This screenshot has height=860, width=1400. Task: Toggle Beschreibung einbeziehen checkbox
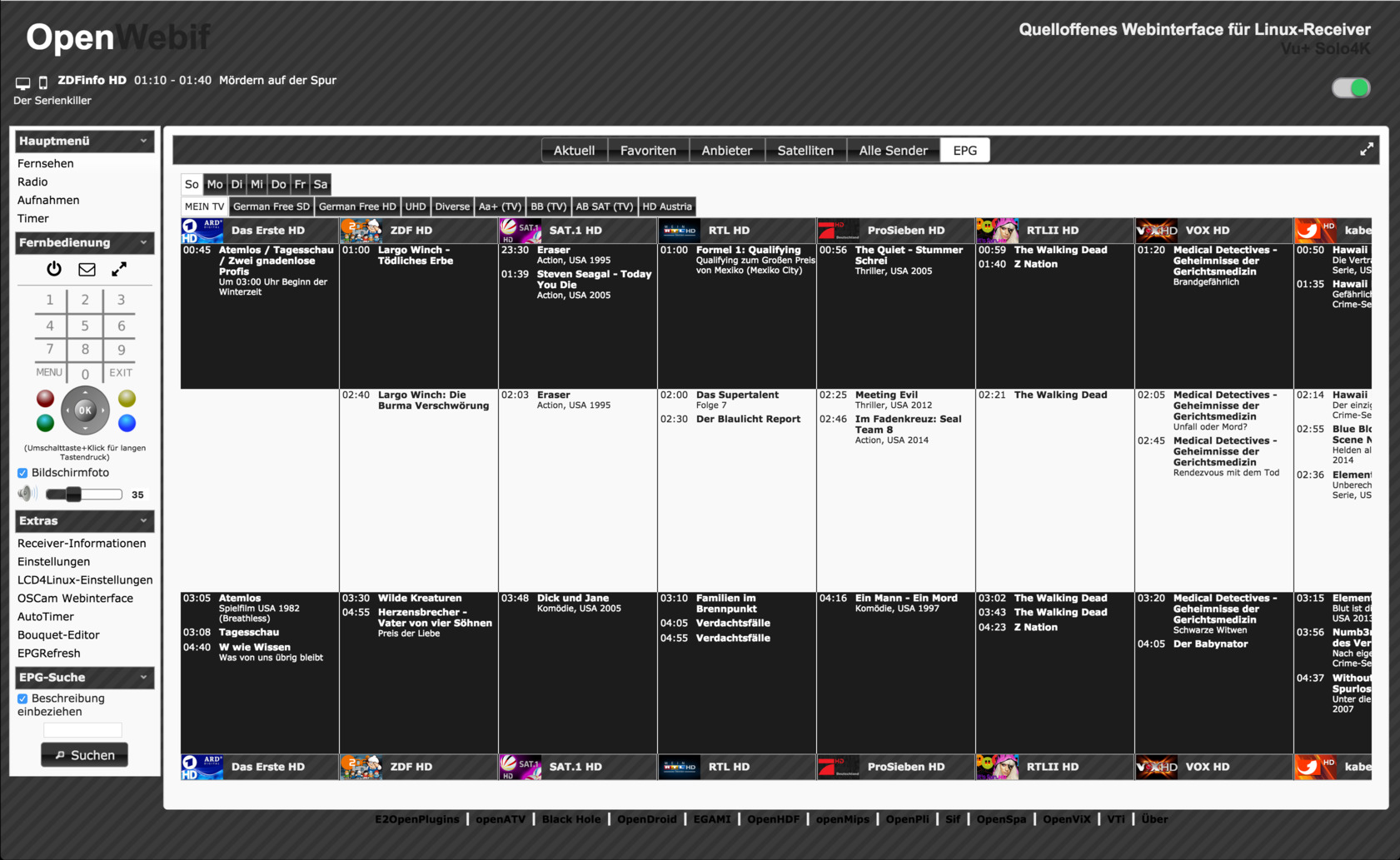[x=22, y=698]
